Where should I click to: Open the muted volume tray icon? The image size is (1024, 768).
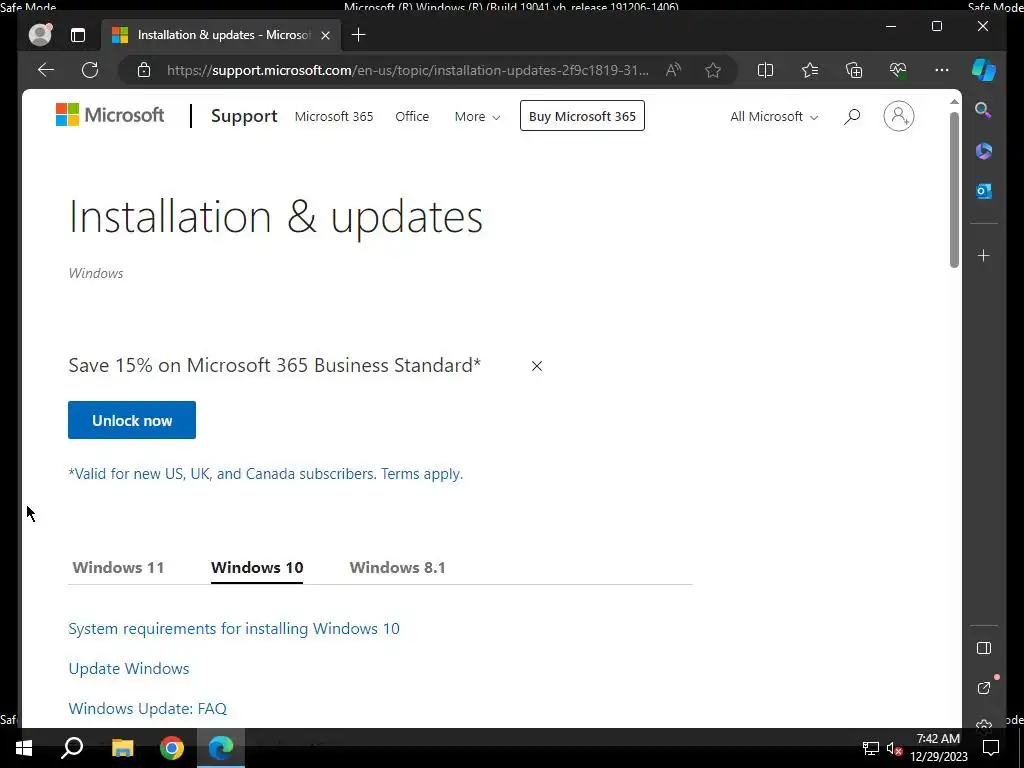895,748
